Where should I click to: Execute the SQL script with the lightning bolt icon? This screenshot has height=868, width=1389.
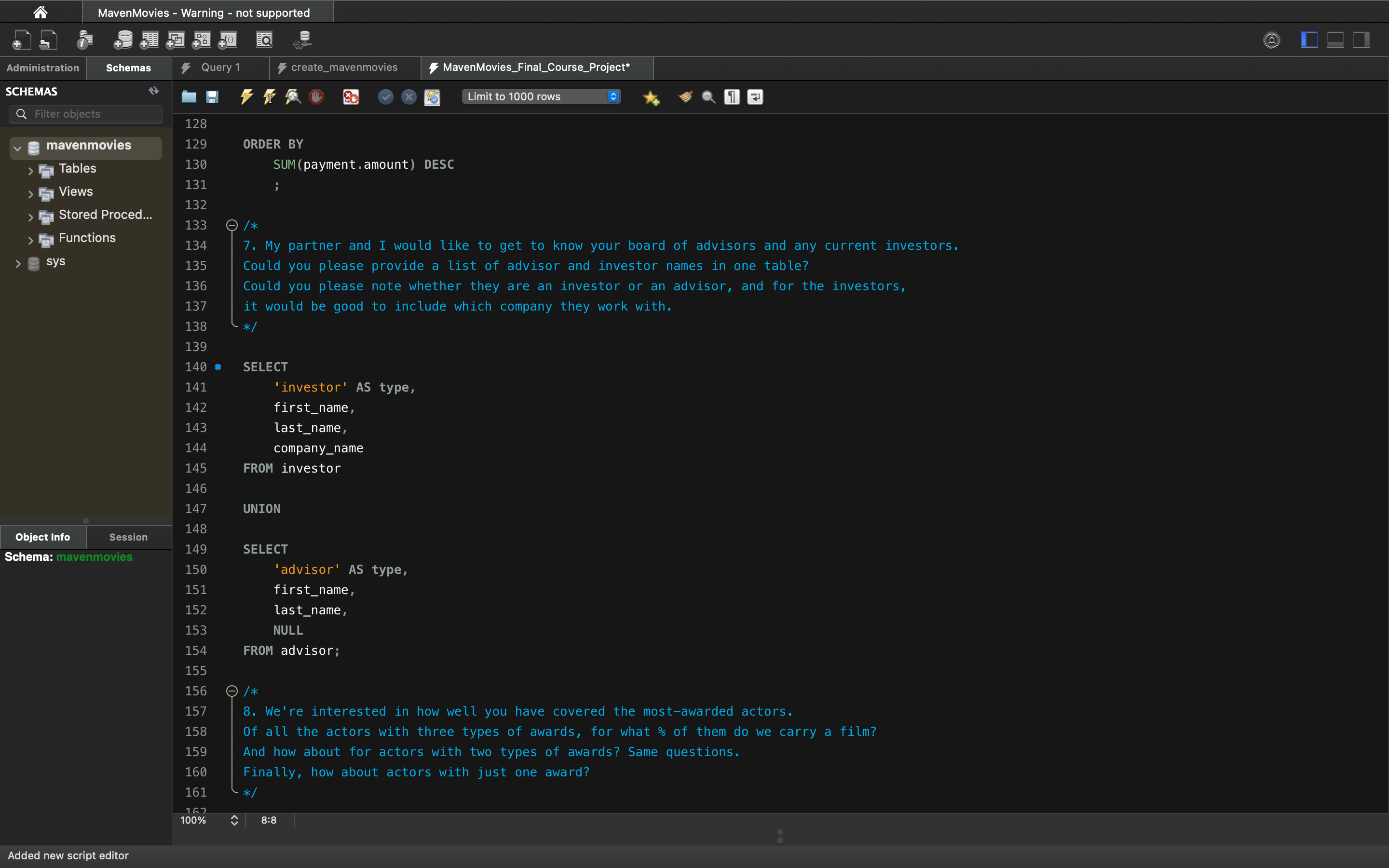click(x=246, y=96)
